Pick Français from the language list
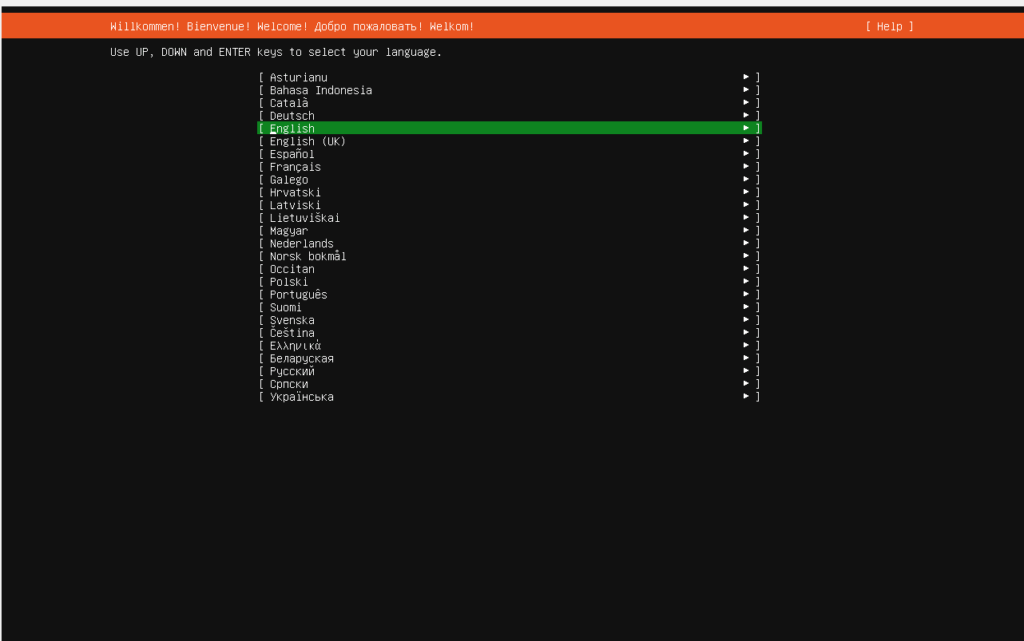This screenshot has height=641, width=1024. (x=295, y=167)
